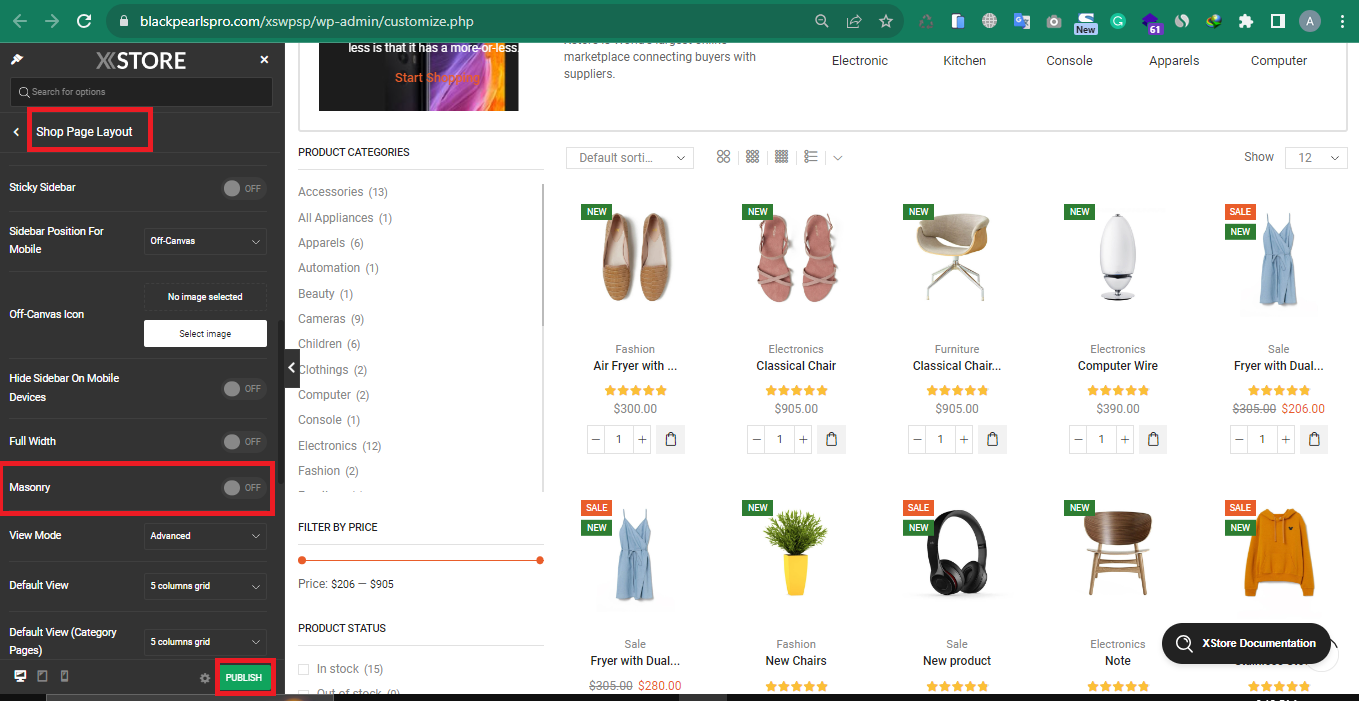The height and width of the screenshot is (701, 1359).
Task: Open Default View Category Pages dropdown
Action: (x=205, y=642)
